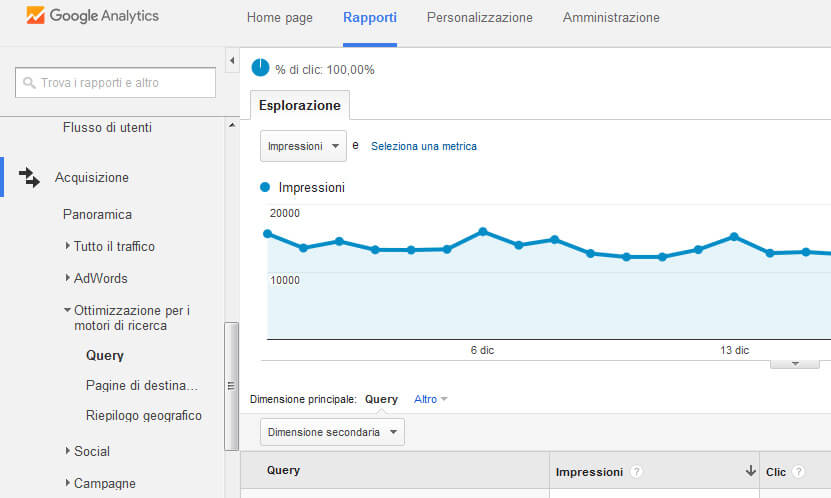
Task: Open the Amministrazione tab
Action: pos(611,17)
